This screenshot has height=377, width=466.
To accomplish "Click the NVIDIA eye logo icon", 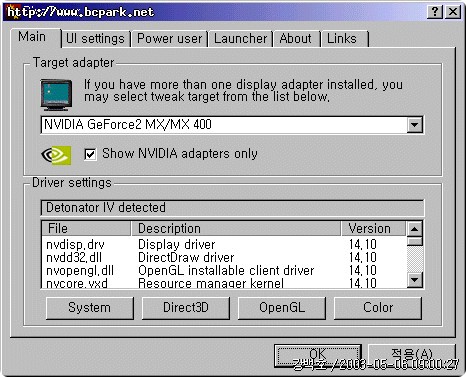I will point(56,155).
